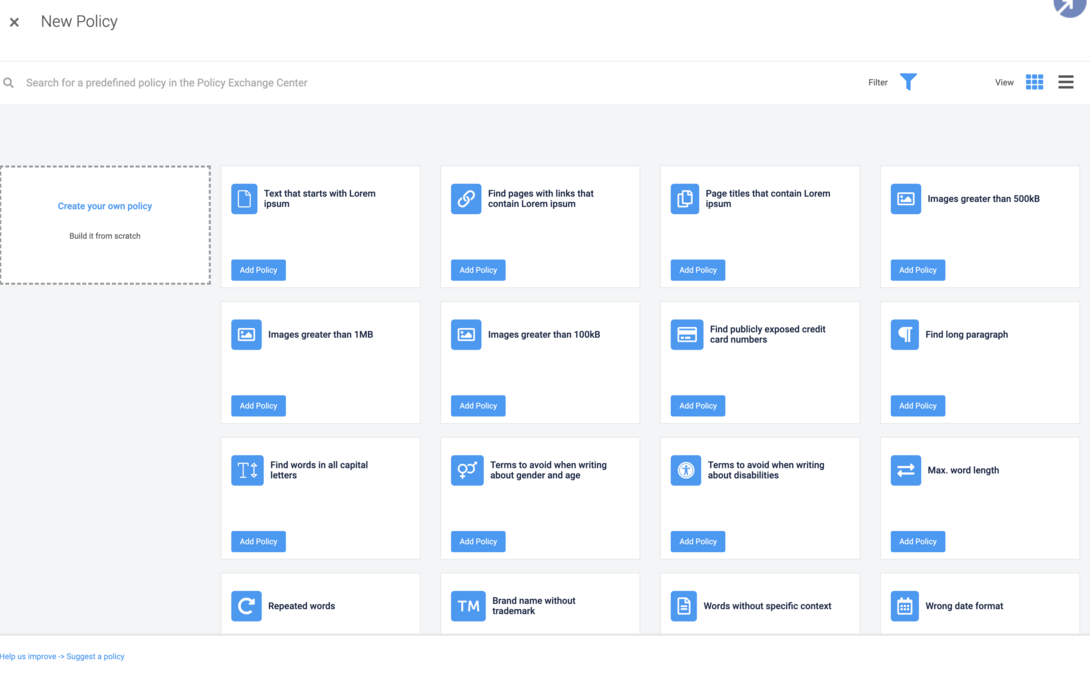
Task: Open the Suggest a policy link
Action: click(x=94, y=656)
